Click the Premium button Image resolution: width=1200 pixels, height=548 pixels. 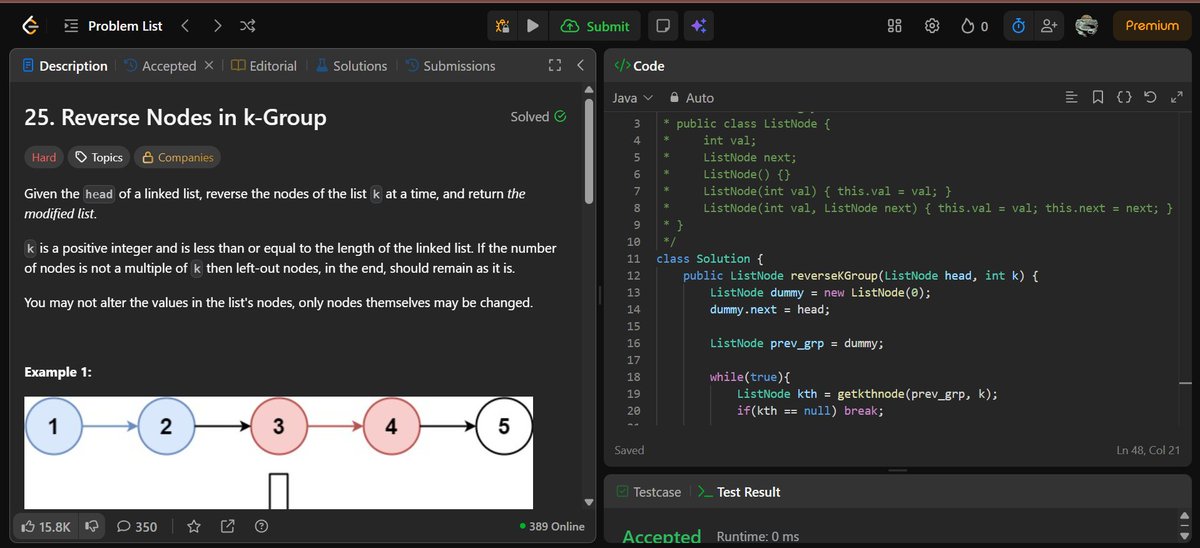[x=1152, y=26]
